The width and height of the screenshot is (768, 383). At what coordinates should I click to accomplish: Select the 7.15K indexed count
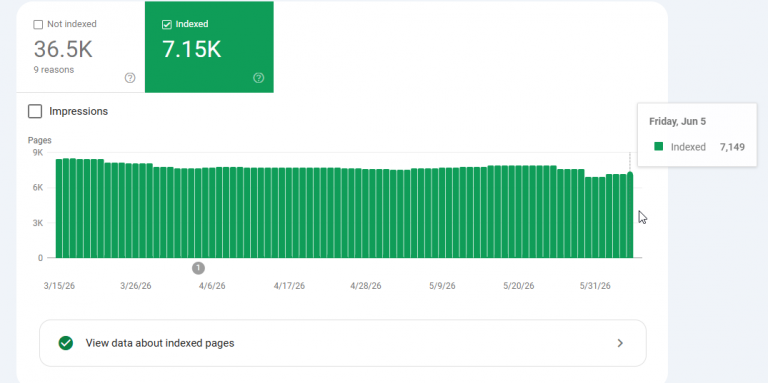[192, 49]
